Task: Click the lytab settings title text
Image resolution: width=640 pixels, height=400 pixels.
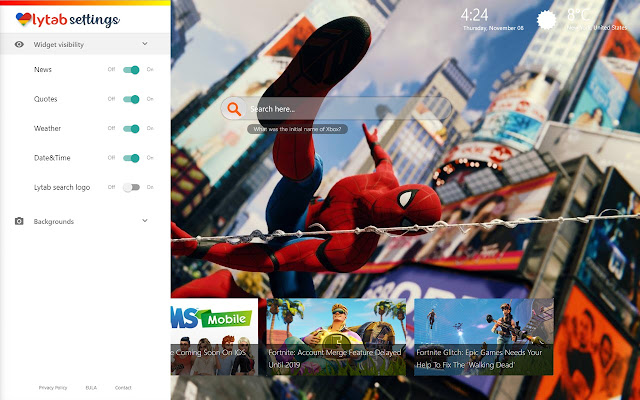Action: [x=76, y=20]
